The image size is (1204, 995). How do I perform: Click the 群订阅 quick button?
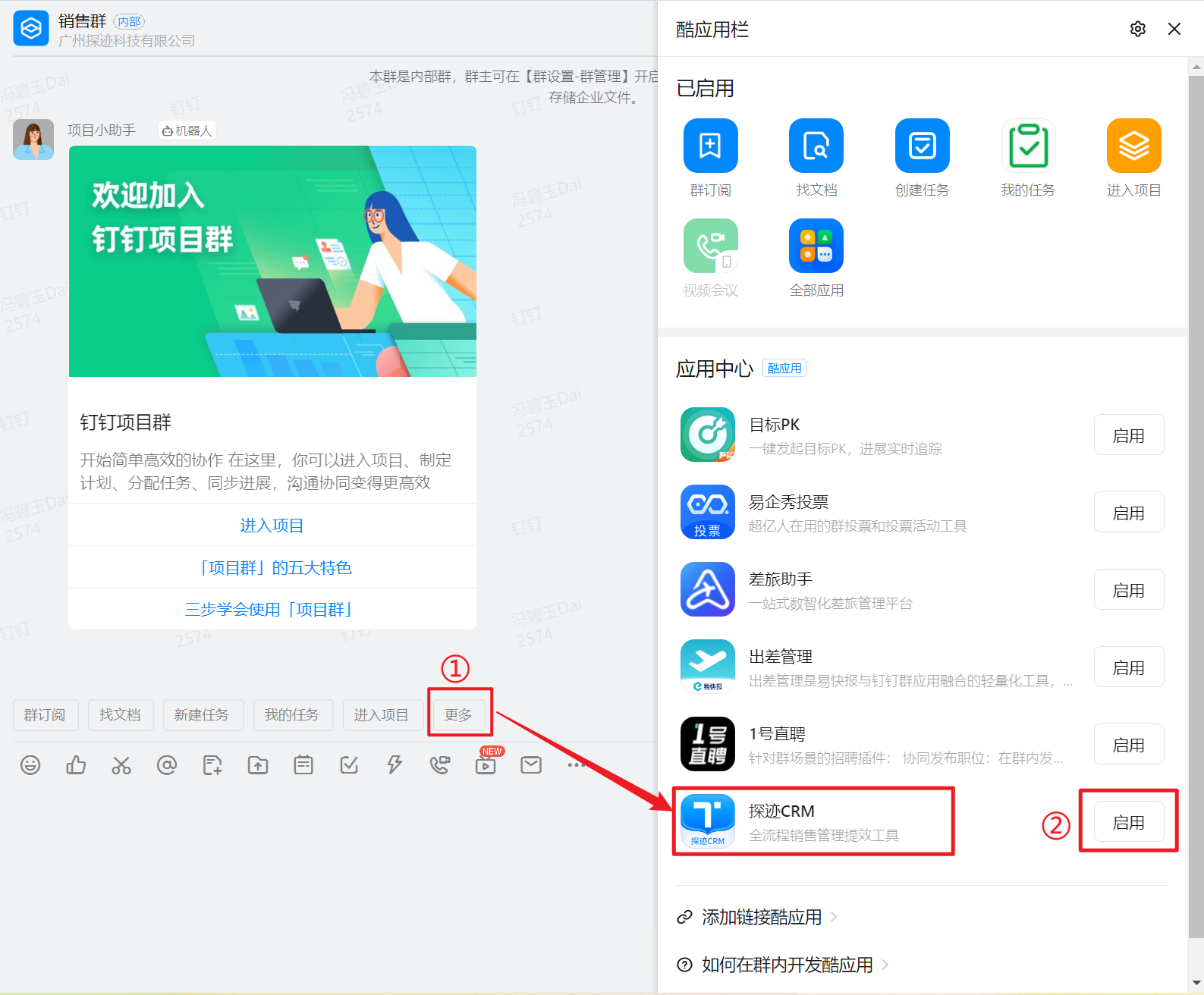[x=46, y=715]
